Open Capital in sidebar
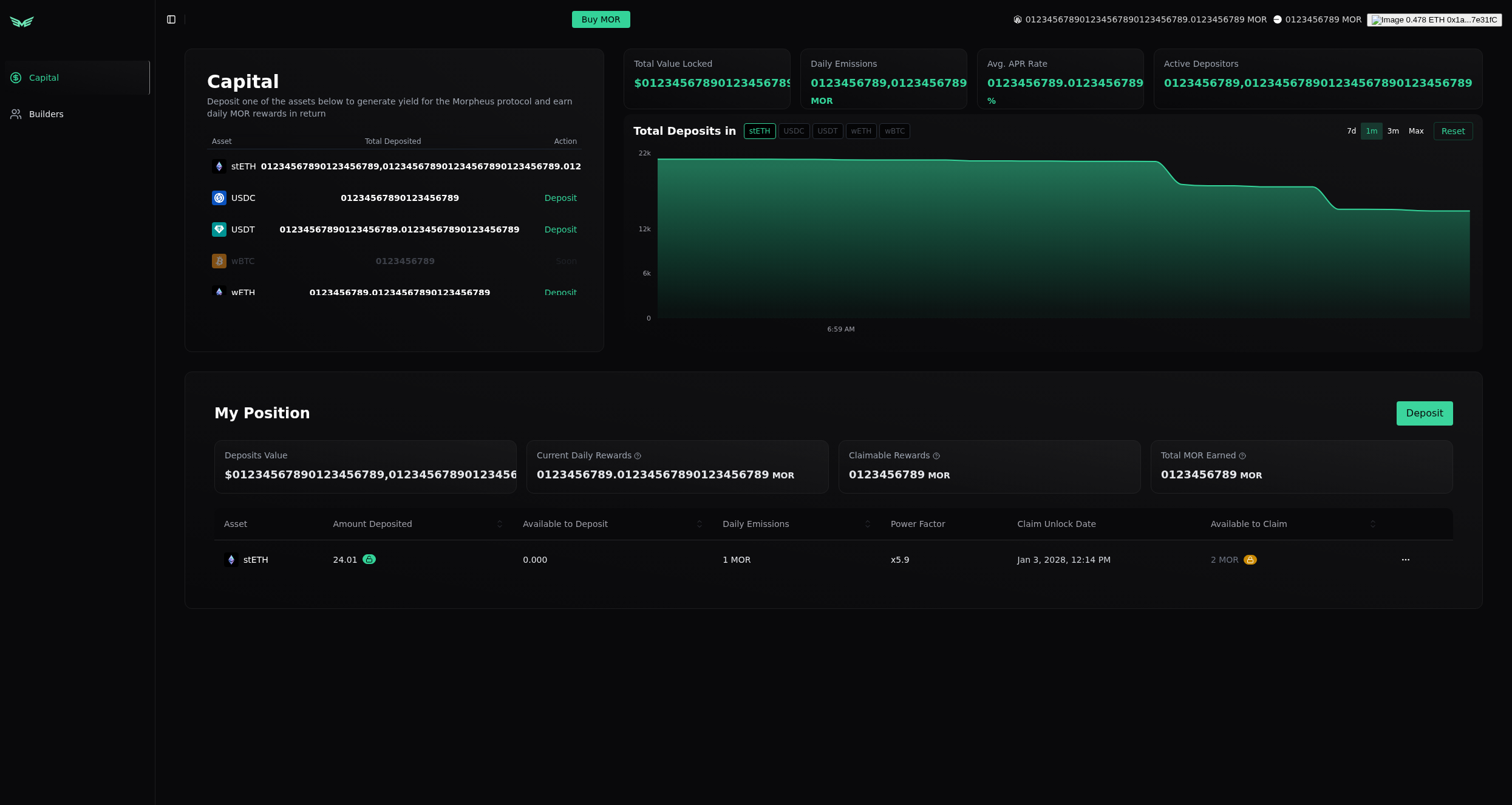Screen dimensions: 1512x805 pyautogui.click(x=44, y=78)
